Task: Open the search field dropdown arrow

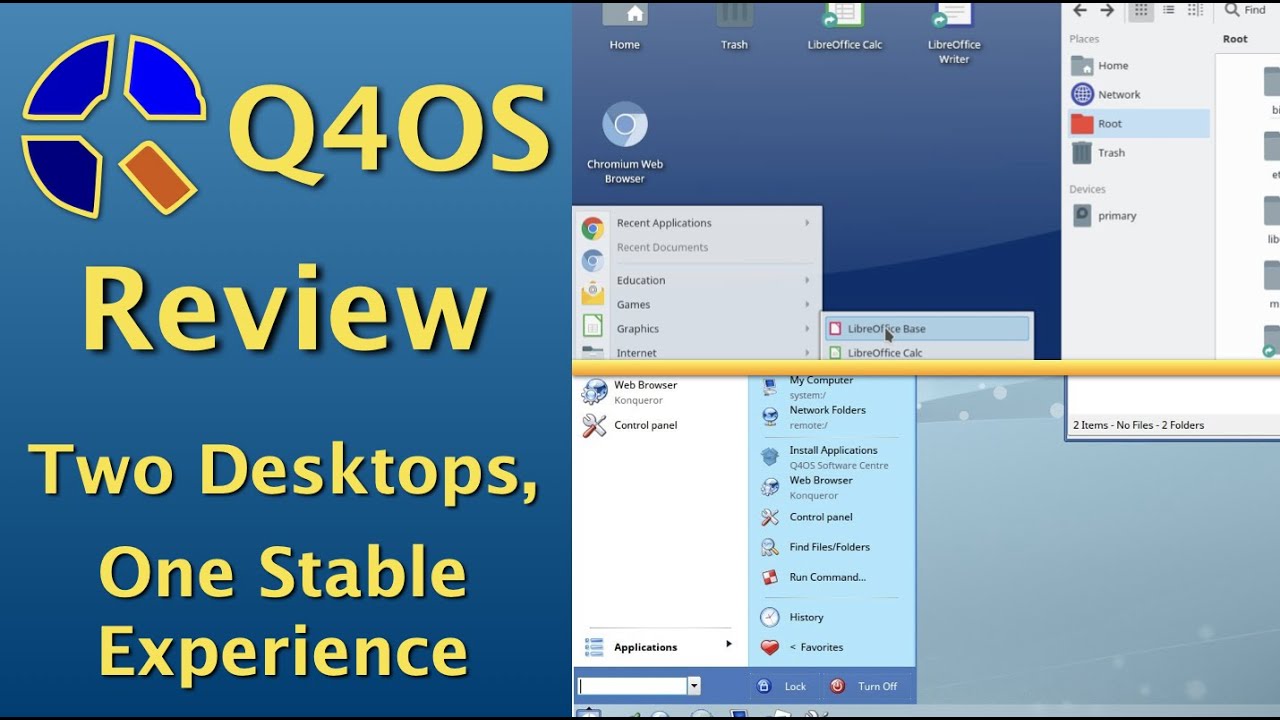Action: tap(694, 686)
